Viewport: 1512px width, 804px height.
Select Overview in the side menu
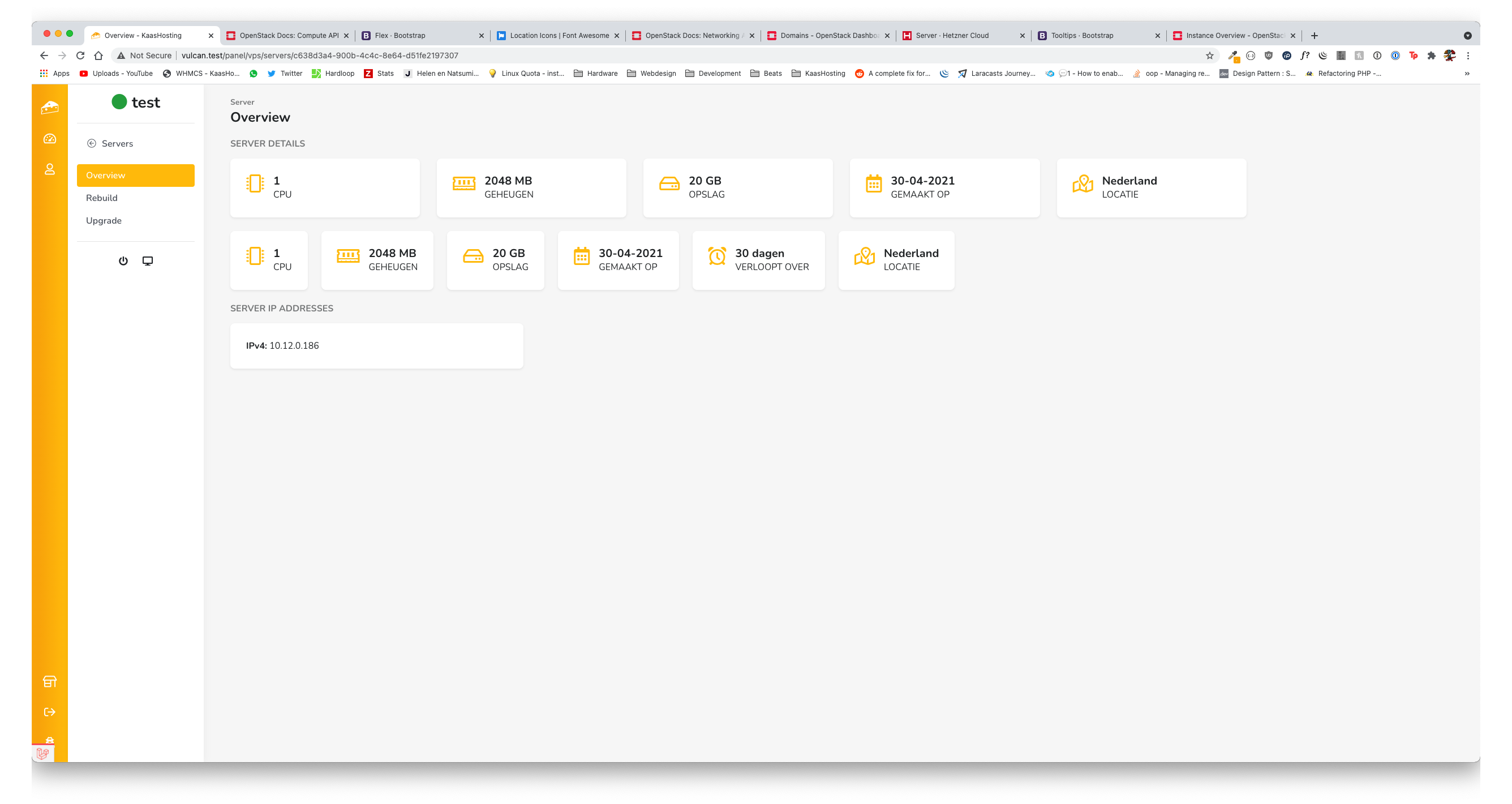[x=136, y=175]
